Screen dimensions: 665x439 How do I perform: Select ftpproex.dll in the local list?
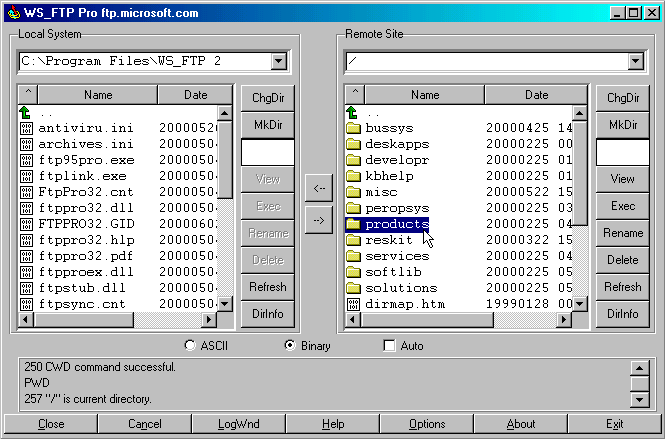click(x=86, y=272)
